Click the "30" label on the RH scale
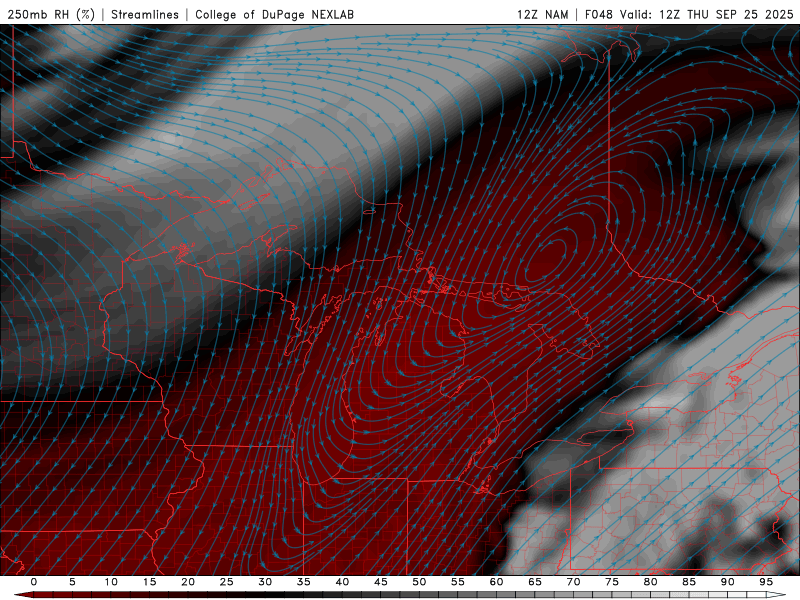Image resolution: width=800 pixels, height=600 pixels. coord(265,582)
